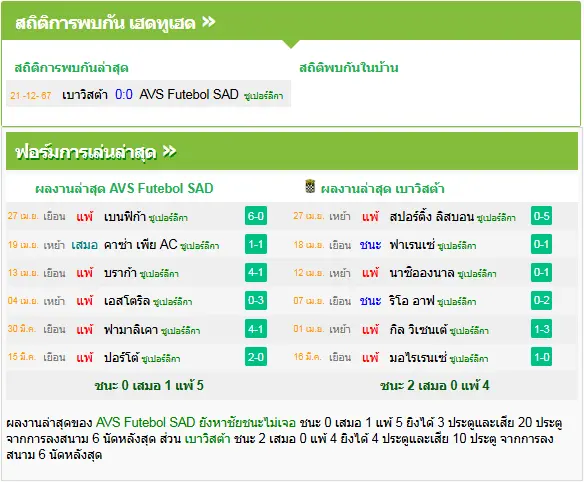This screenshot has width=584, height=482.
Task: Click the 0:0 head-to-head score
Action: pos(124,94)
